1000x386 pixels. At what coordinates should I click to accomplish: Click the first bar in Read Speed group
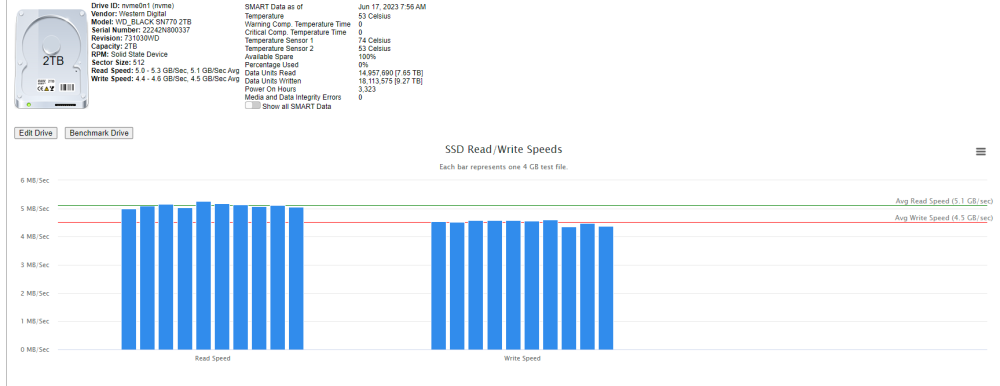[x=129, y=279]
